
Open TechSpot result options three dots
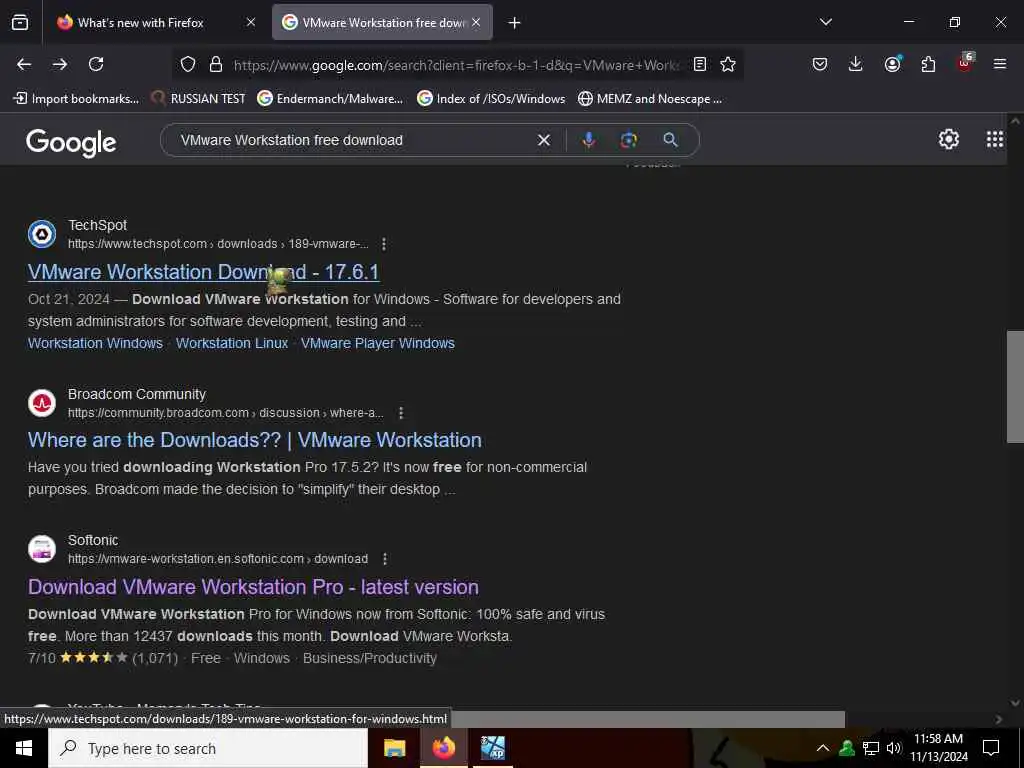click(x=384, y=244)
